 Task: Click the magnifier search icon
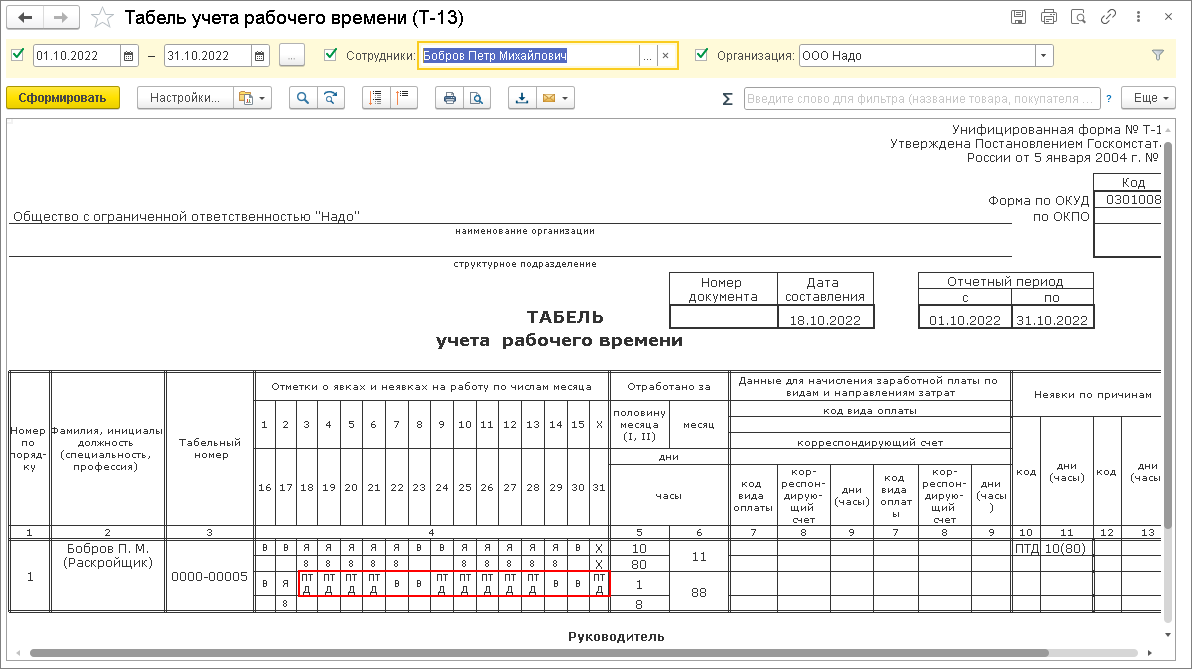tap(303, 98)
